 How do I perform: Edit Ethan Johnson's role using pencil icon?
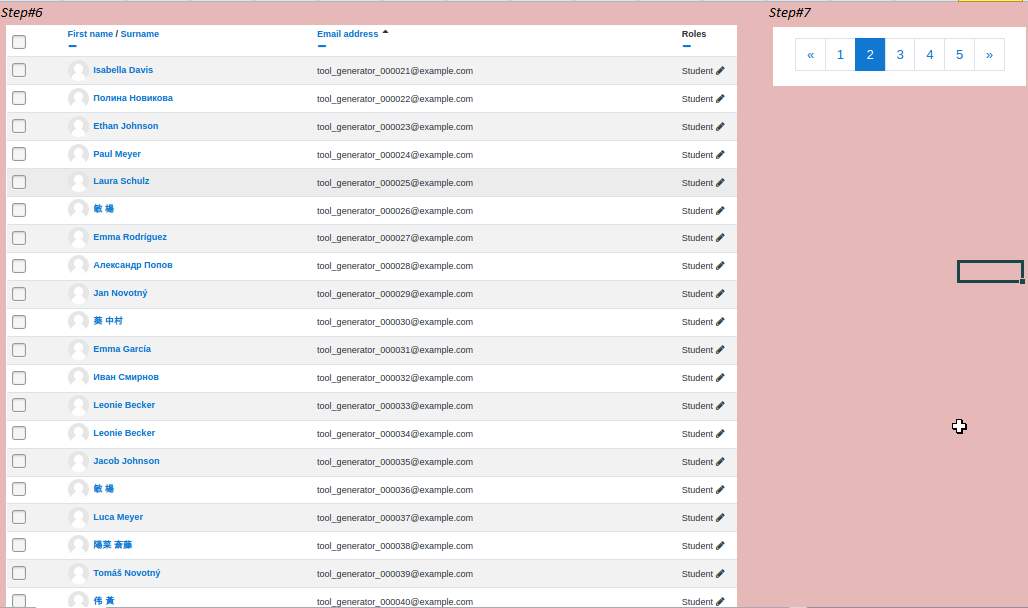pos(720,127)
